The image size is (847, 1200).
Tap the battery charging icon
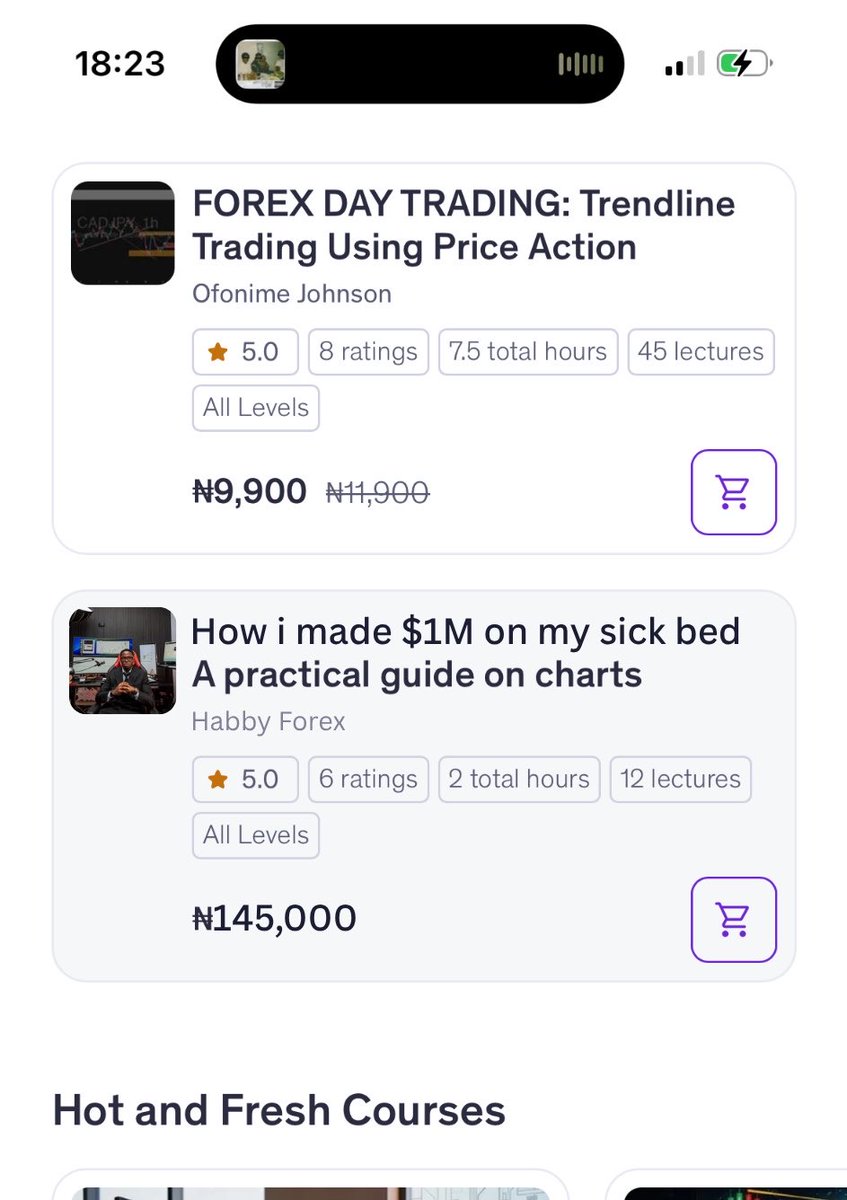(744, 65)
